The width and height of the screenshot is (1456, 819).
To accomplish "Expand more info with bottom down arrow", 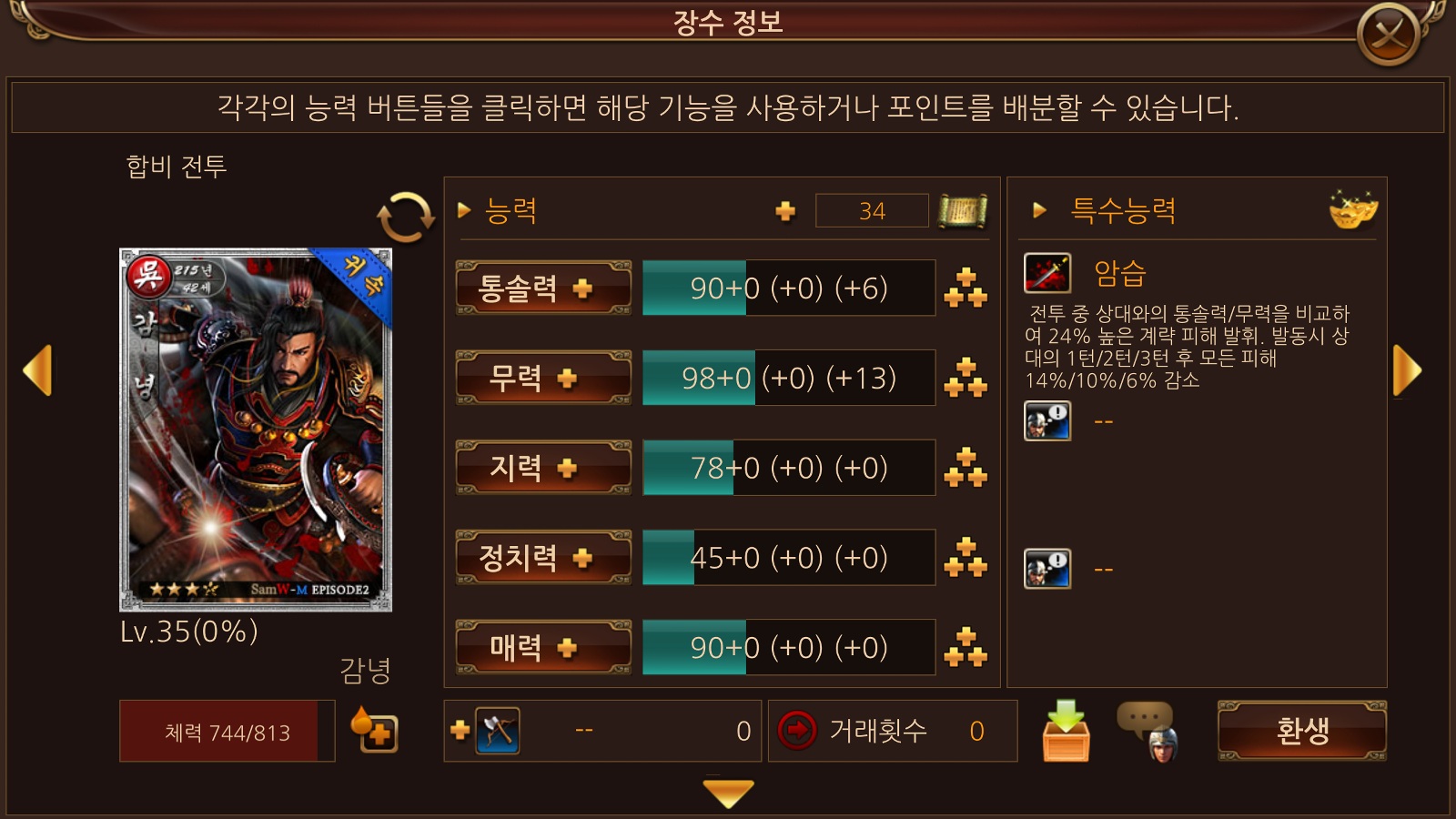I will pyautogui.click(x=729, y=794).
